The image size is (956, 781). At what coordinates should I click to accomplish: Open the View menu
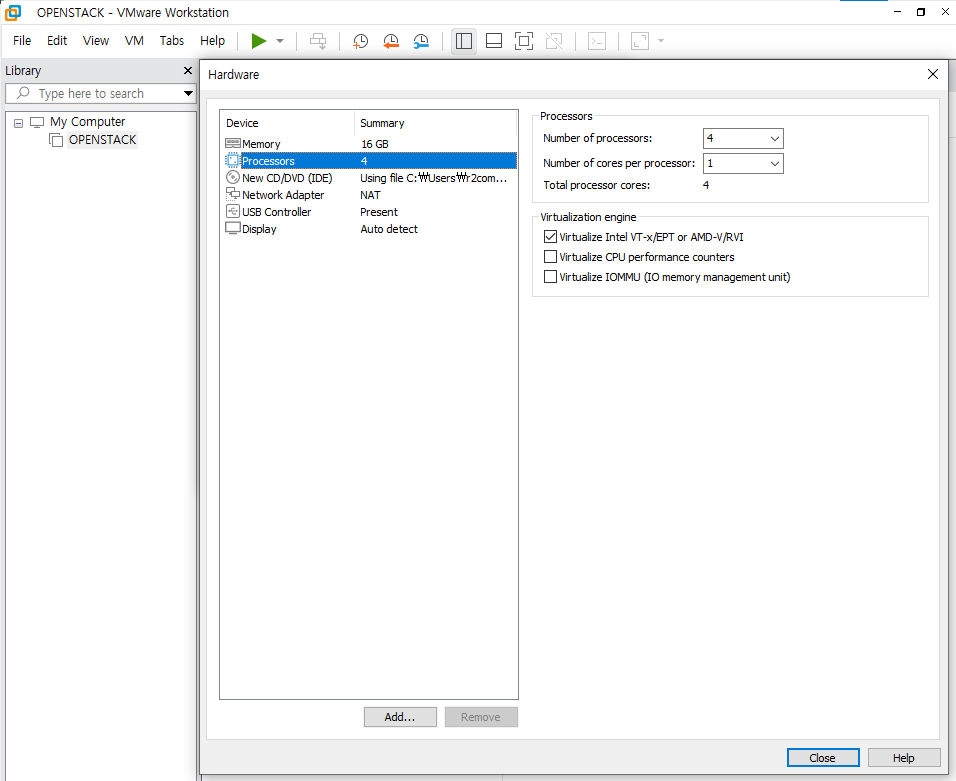tap(96, 41)
